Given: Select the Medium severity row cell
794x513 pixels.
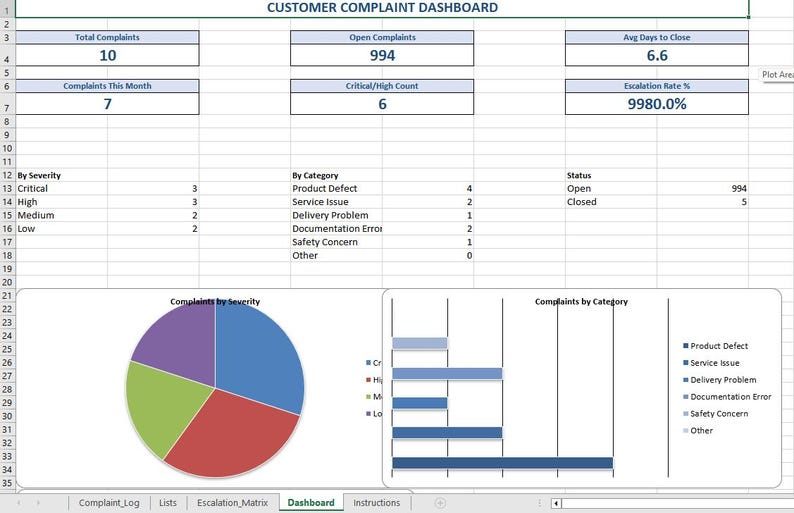Looking at the screenshot, I should [x=61, y=215].
